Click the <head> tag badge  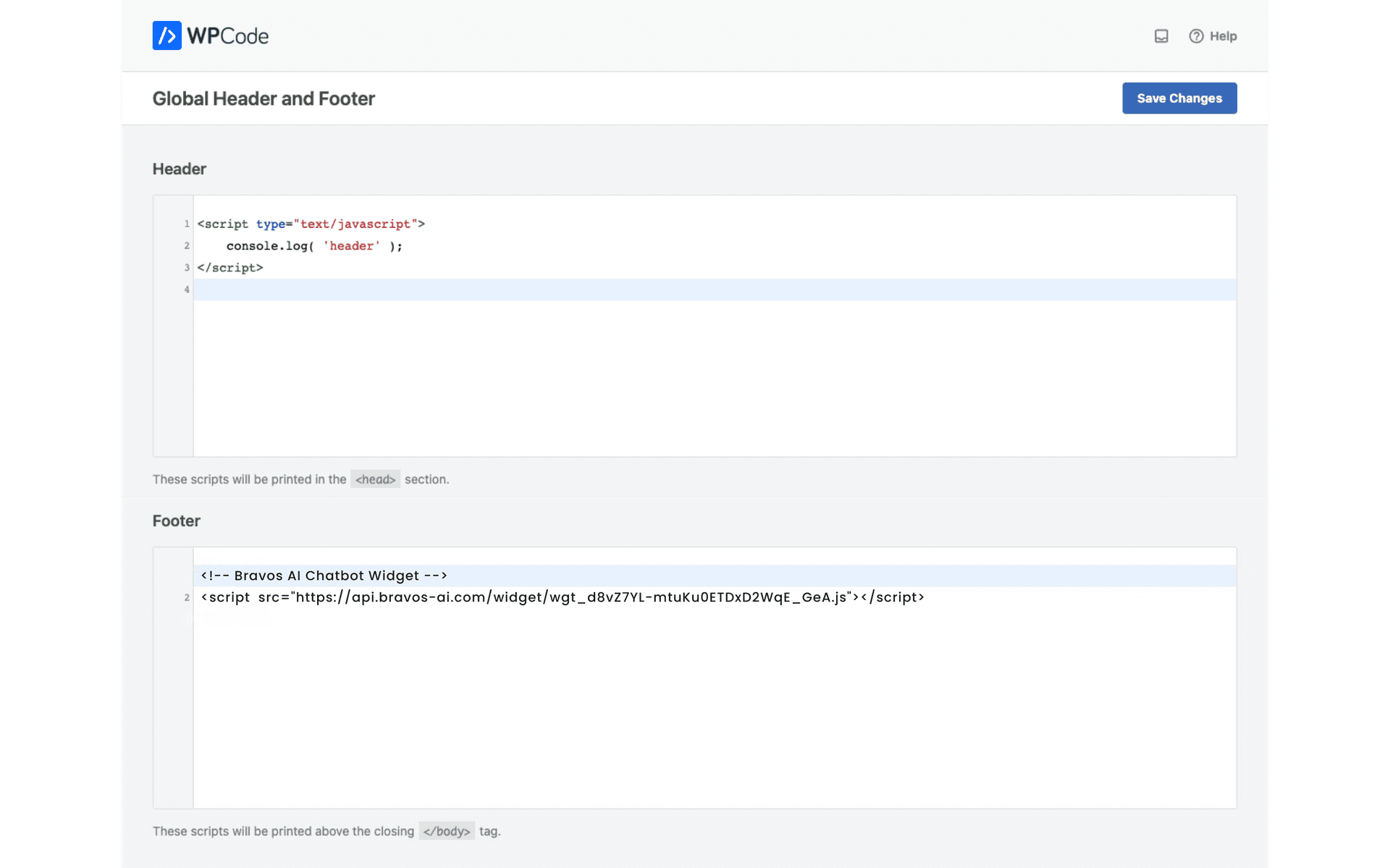click(375, 479)
